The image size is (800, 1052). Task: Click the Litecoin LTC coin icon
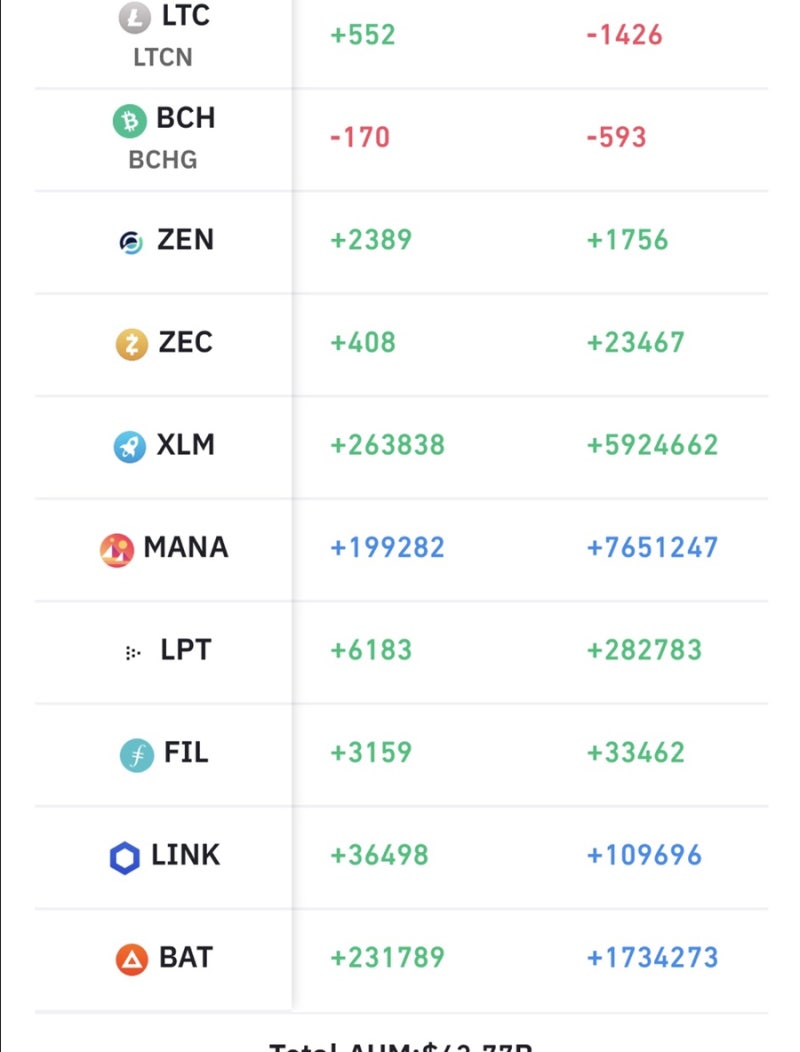click(x=133, y=17)
